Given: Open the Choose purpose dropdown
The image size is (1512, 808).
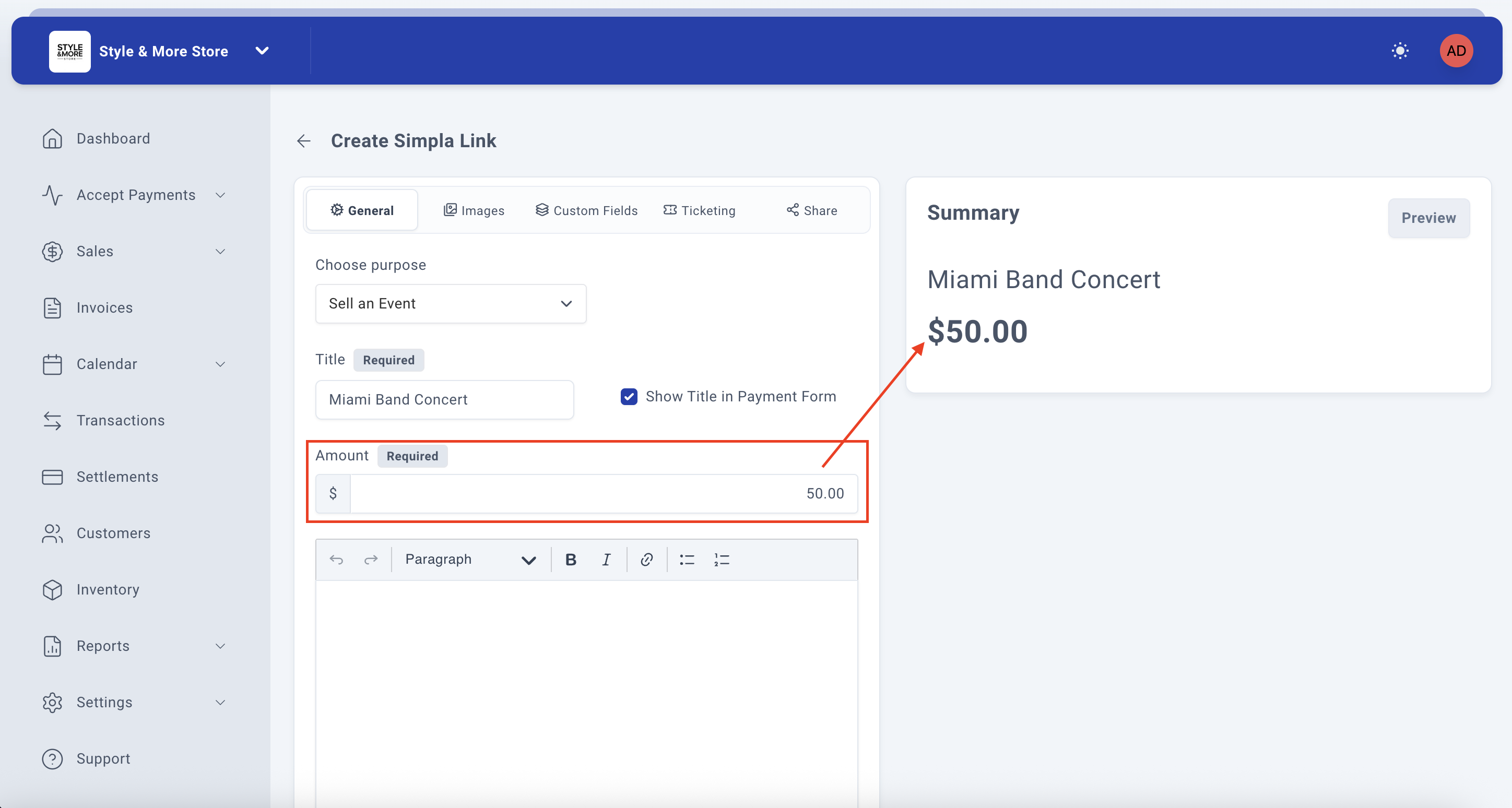Looking at the screenshot, I should click(450, 304).
